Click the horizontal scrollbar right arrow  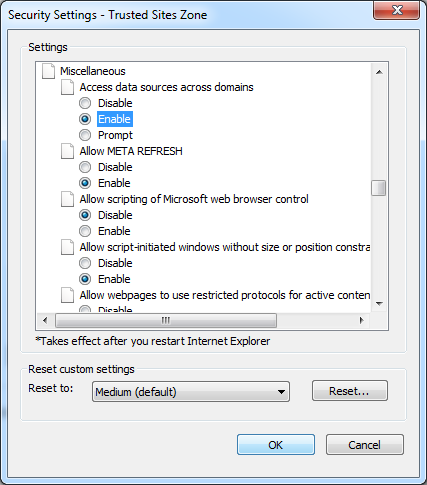pyautogui.click(x=361, y=320)
